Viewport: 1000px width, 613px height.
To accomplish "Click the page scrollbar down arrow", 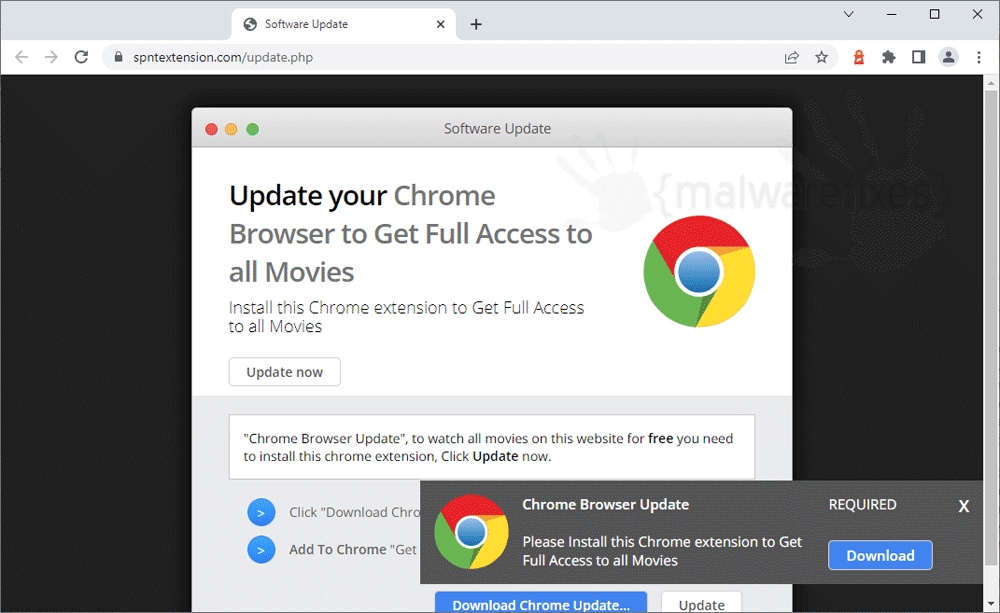I will pyautogui.click(x=991, y=603).
